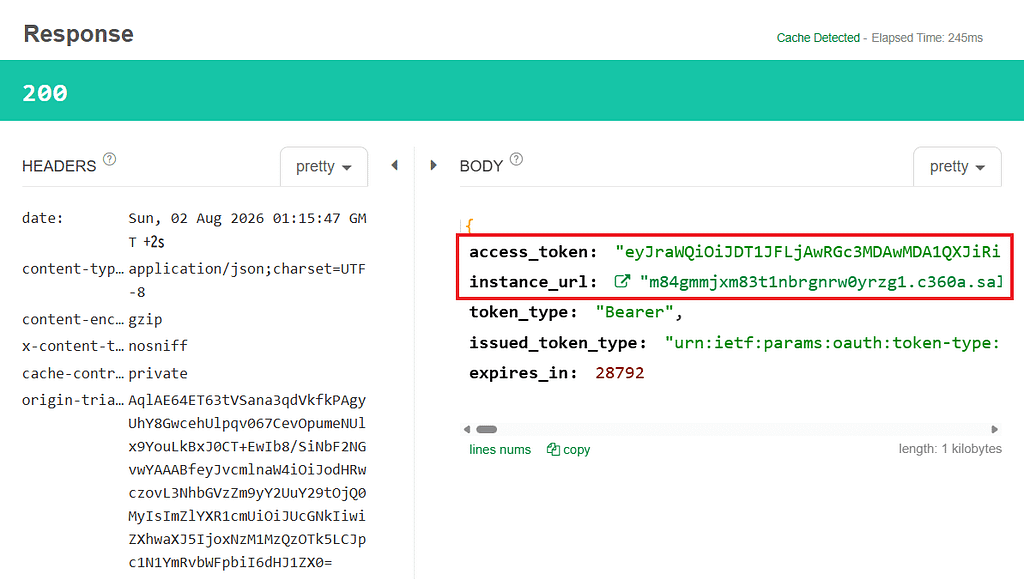Click the length: 1 kilobytes text
Screen dimensions: 1024x579
pos(950,448)
